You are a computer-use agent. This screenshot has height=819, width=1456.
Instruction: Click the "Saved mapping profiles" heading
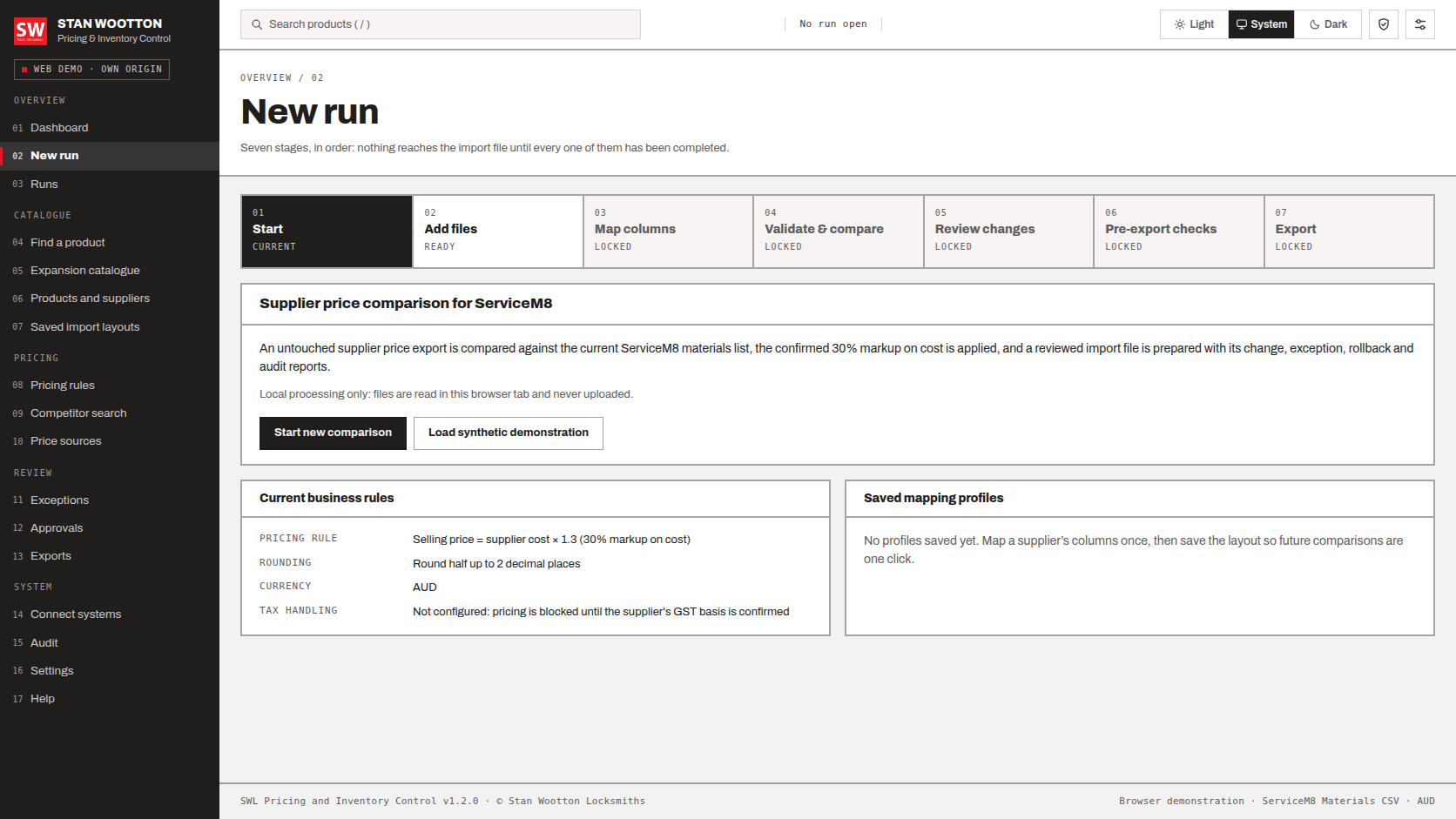(x=934, y=498)
